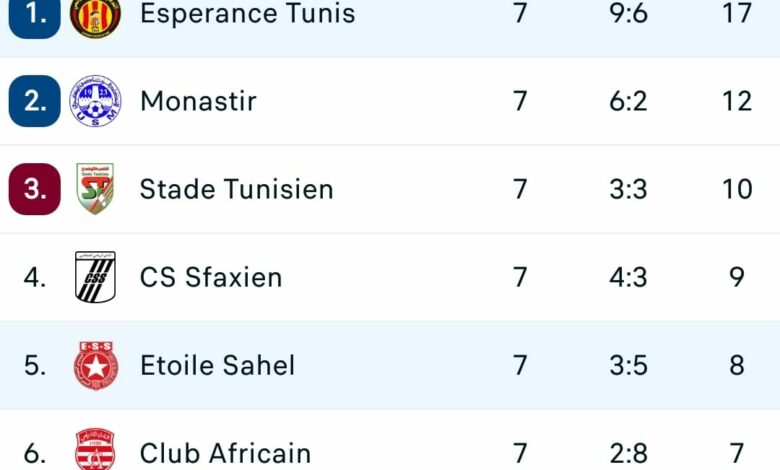Click Club Africain's 2:8 goal record
This screenshot has width=780, height=470.
pos(629,453)
